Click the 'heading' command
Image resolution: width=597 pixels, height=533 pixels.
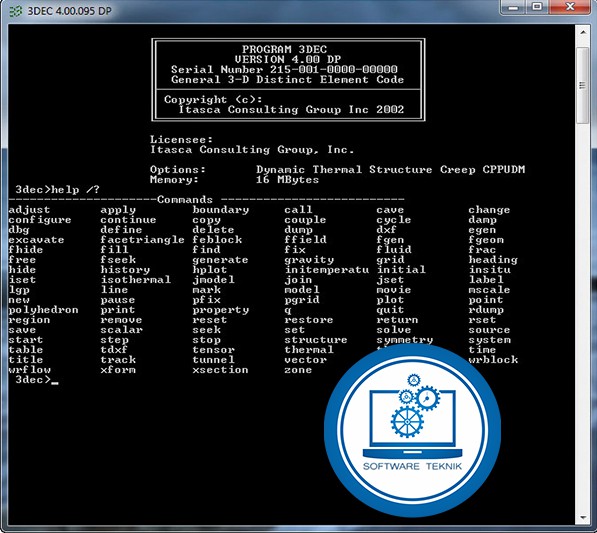493,260
